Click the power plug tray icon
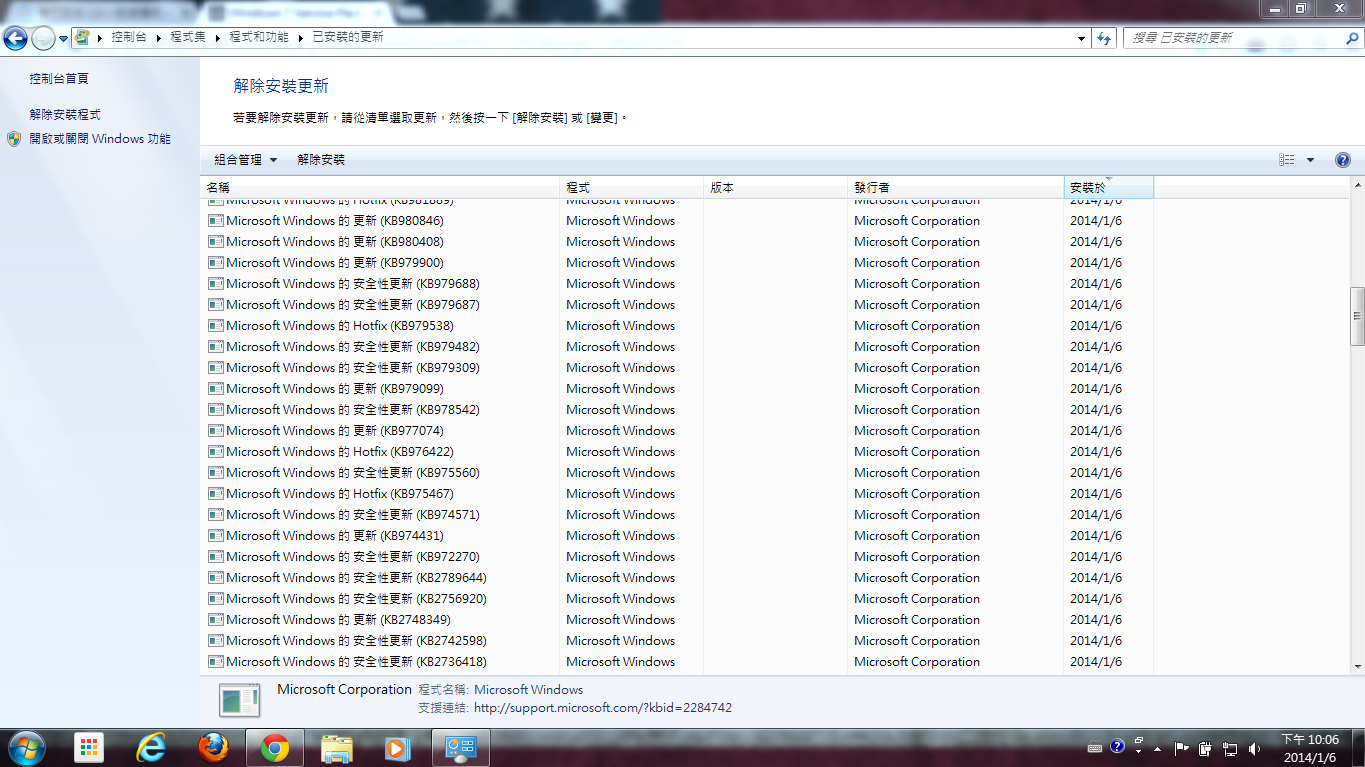This screenshot has width=1365, height=767. coord(1206,748)
